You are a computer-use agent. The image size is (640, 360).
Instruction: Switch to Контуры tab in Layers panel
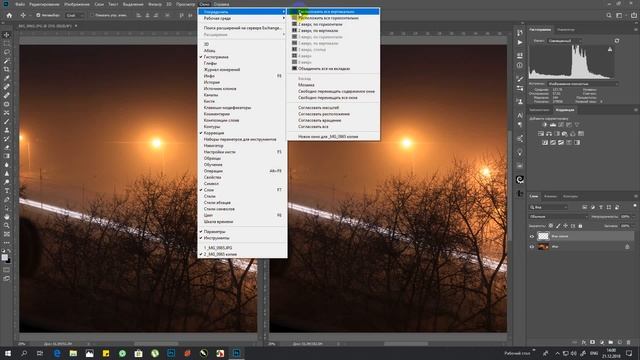tap(570, 196)
